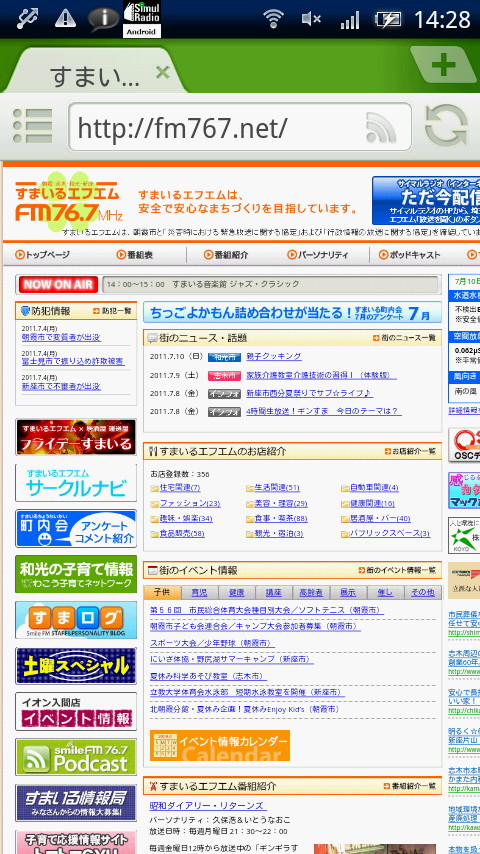Tap the RSS feed icon in address bar
Viewport: 480px width, 854px height.
380,127
